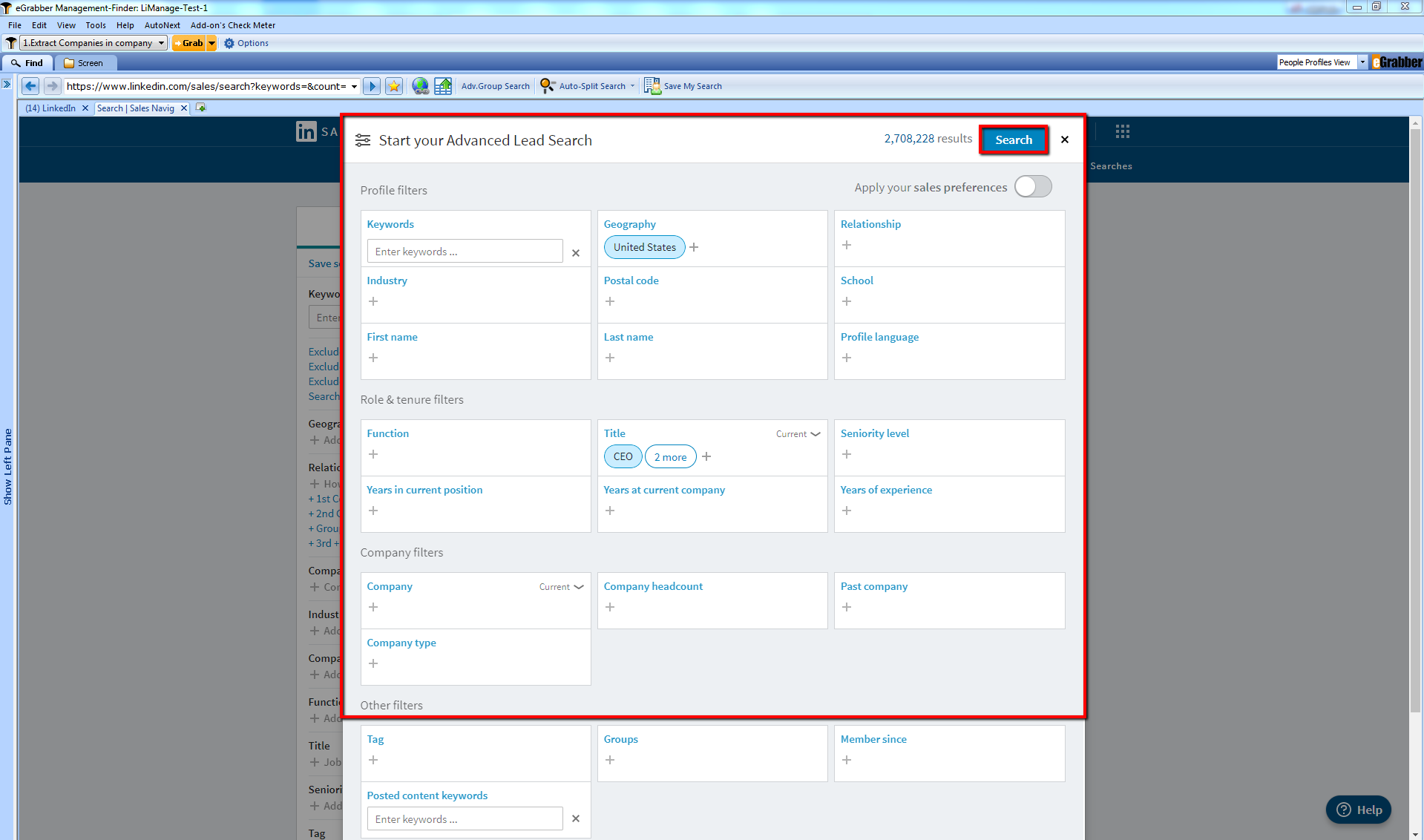Click the Auto-Split Search magnifier icon
The width and height of the screenshot is (1424, 840).
click(548, 86)
